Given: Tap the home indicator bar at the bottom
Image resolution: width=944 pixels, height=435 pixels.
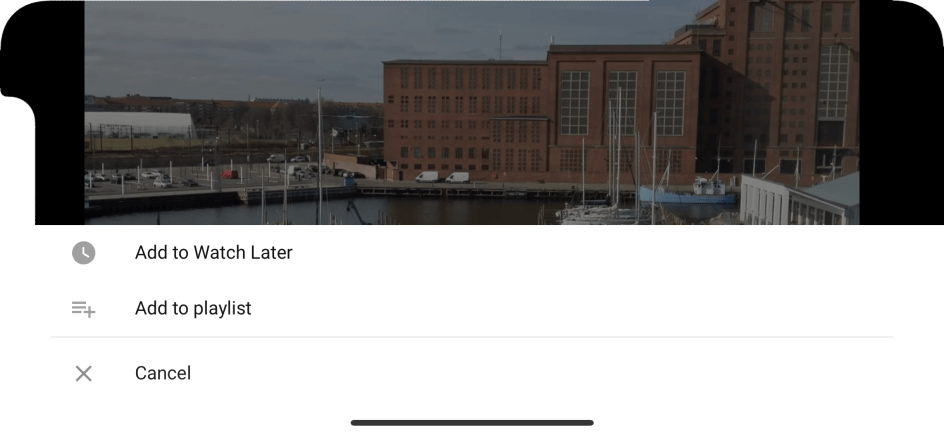Looking at the screenshot, I should point(472,423).
